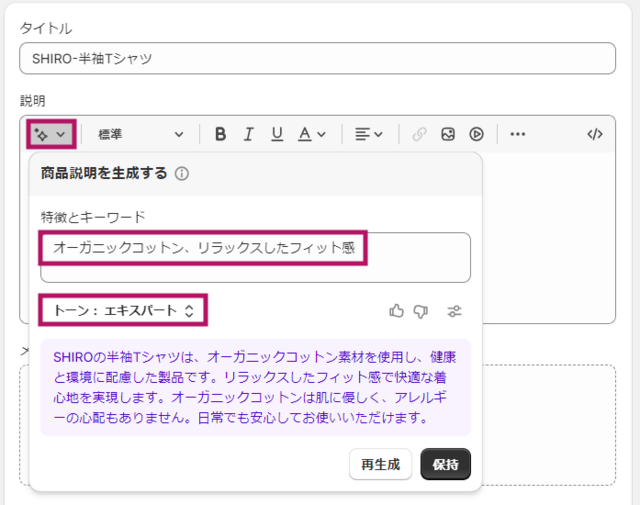Expand the 標準 paragraph style dropdown
640x505 pixels.
[140, 134]
